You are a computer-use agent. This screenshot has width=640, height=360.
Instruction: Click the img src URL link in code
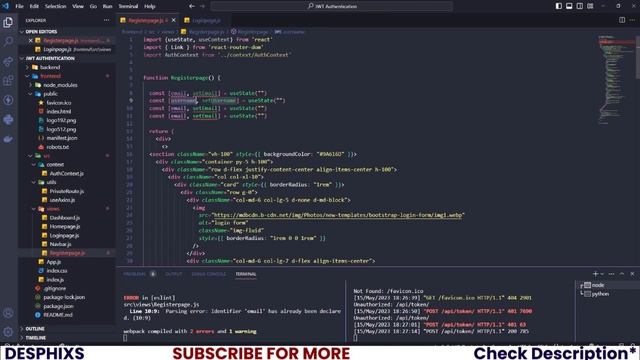(338, 215)
